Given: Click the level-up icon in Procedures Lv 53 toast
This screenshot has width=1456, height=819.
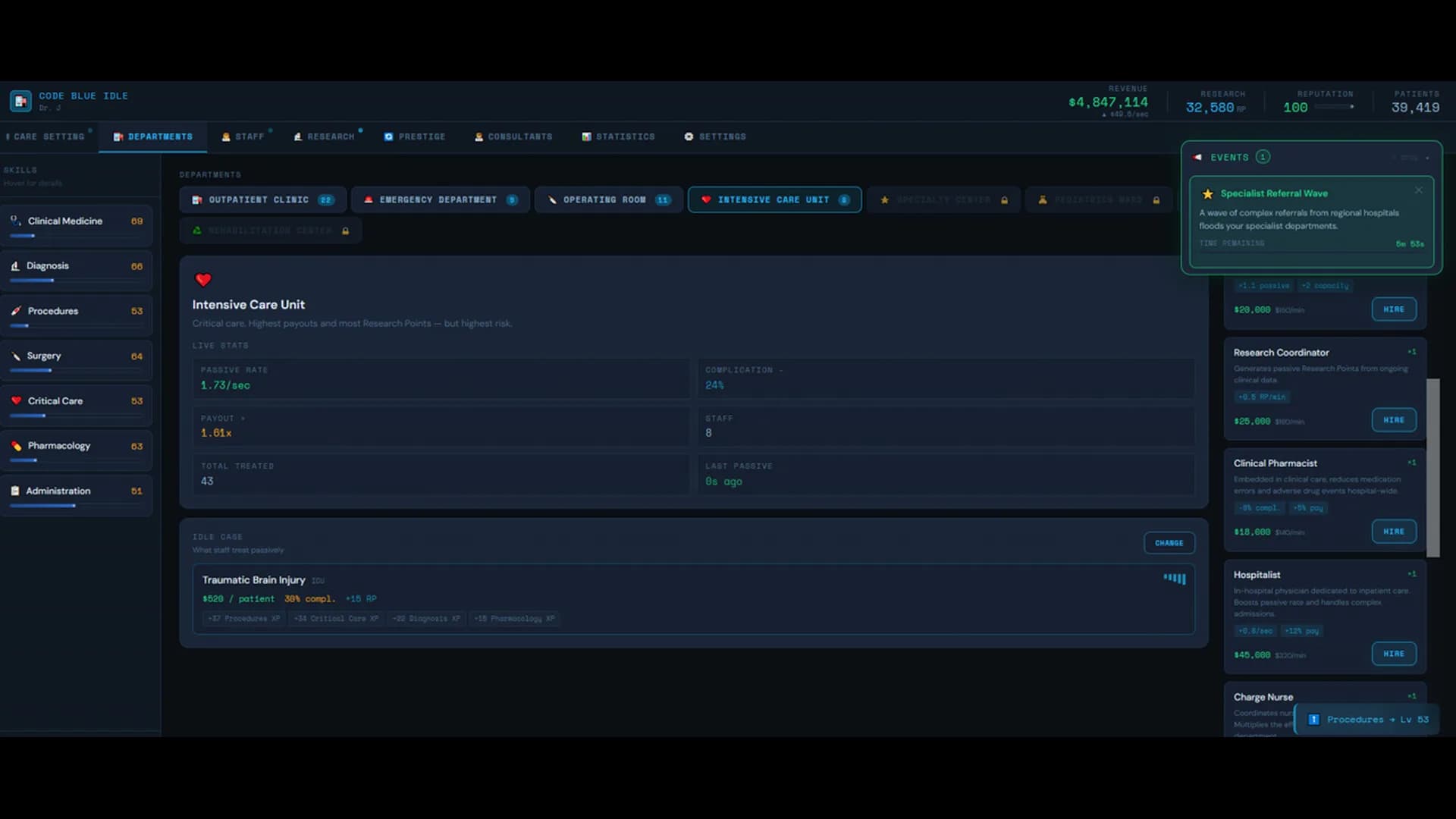Looking at the screenshot, I should tap(1314, 720).
